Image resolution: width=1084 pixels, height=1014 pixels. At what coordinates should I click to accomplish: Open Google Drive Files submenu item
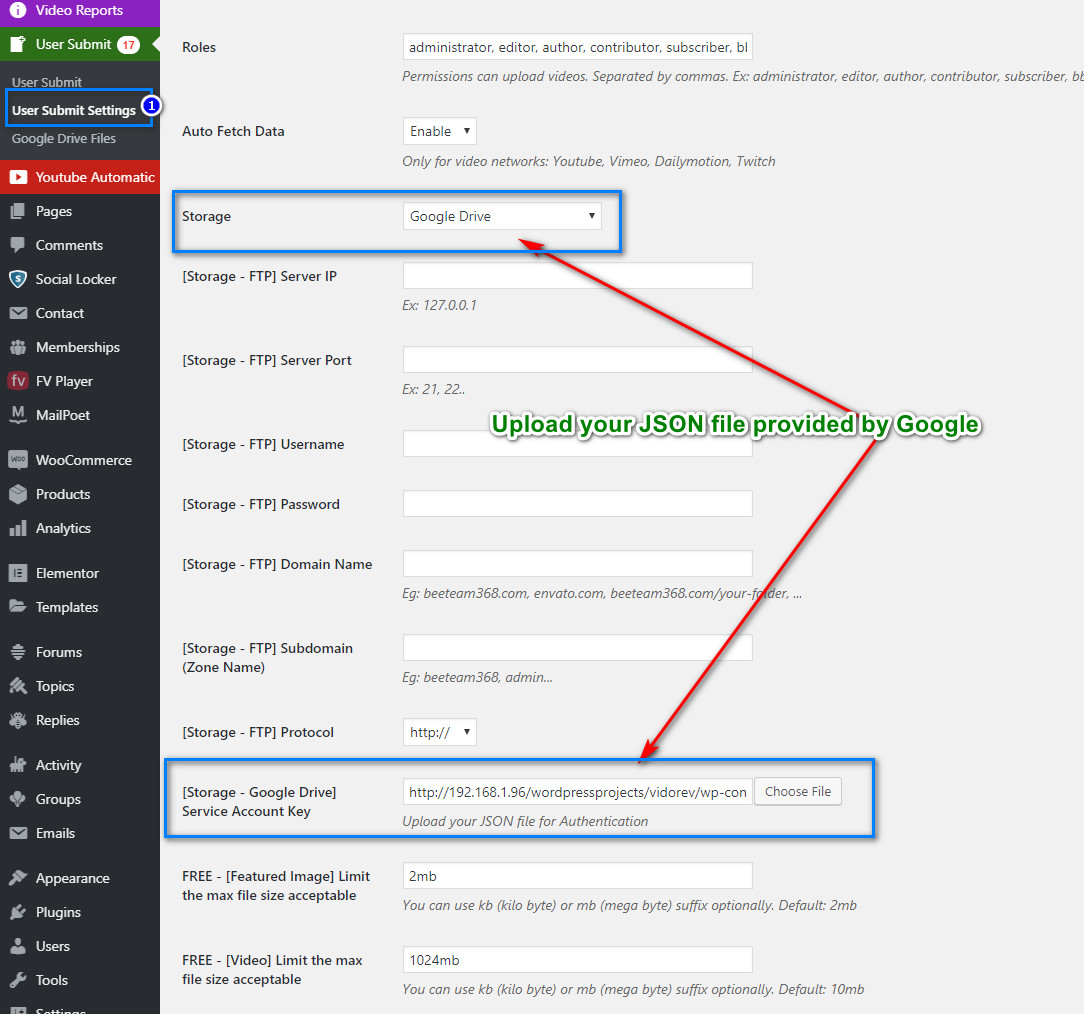(64, 139)
